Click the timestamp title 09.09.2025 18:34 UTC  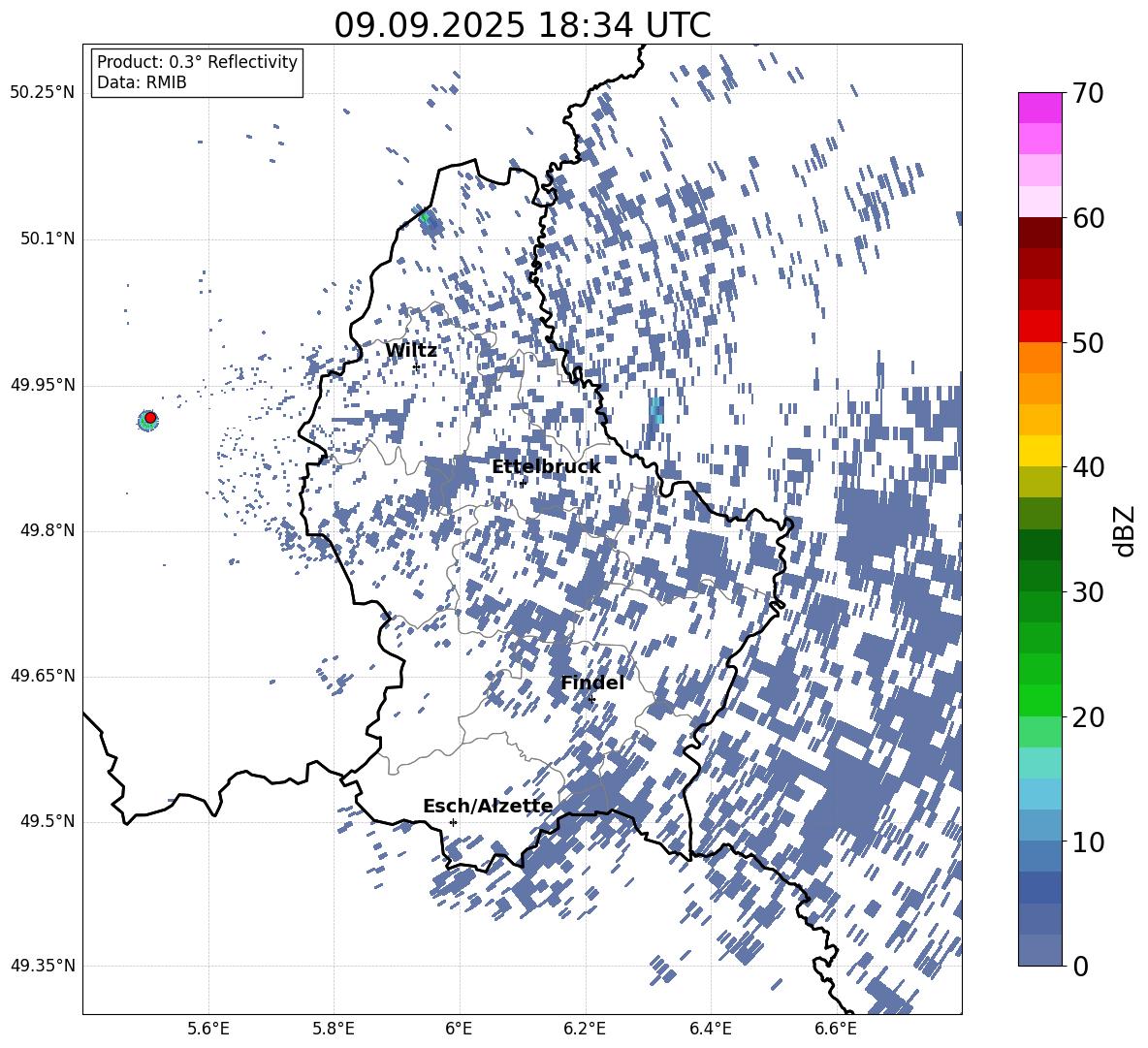coord(523,25)
